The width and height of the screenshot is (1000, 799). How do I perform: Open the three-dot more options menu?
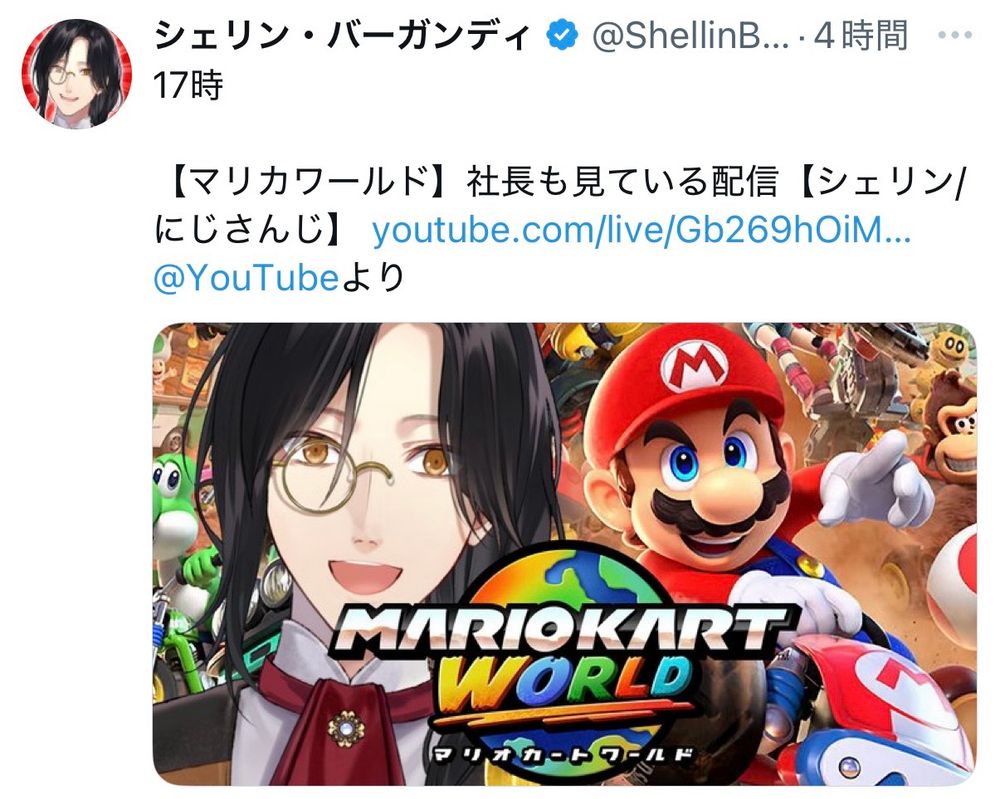point(955,36)
